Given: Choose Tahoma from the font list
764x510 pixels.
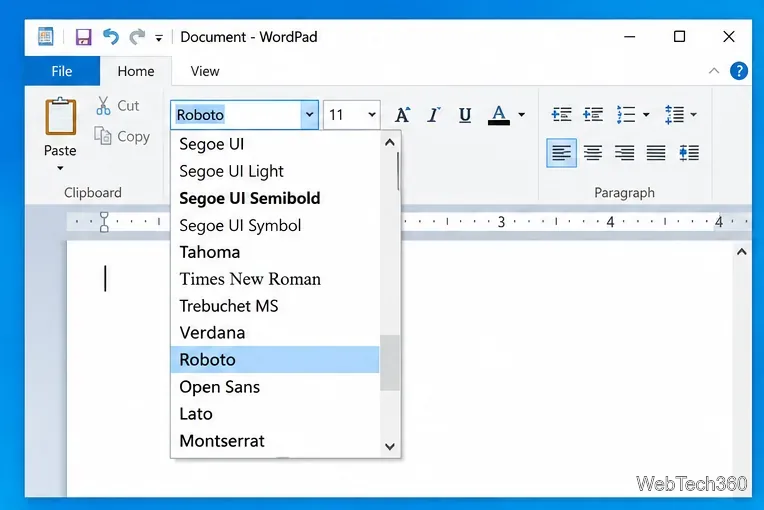Looking at the screenshot, I should (275, 252).
